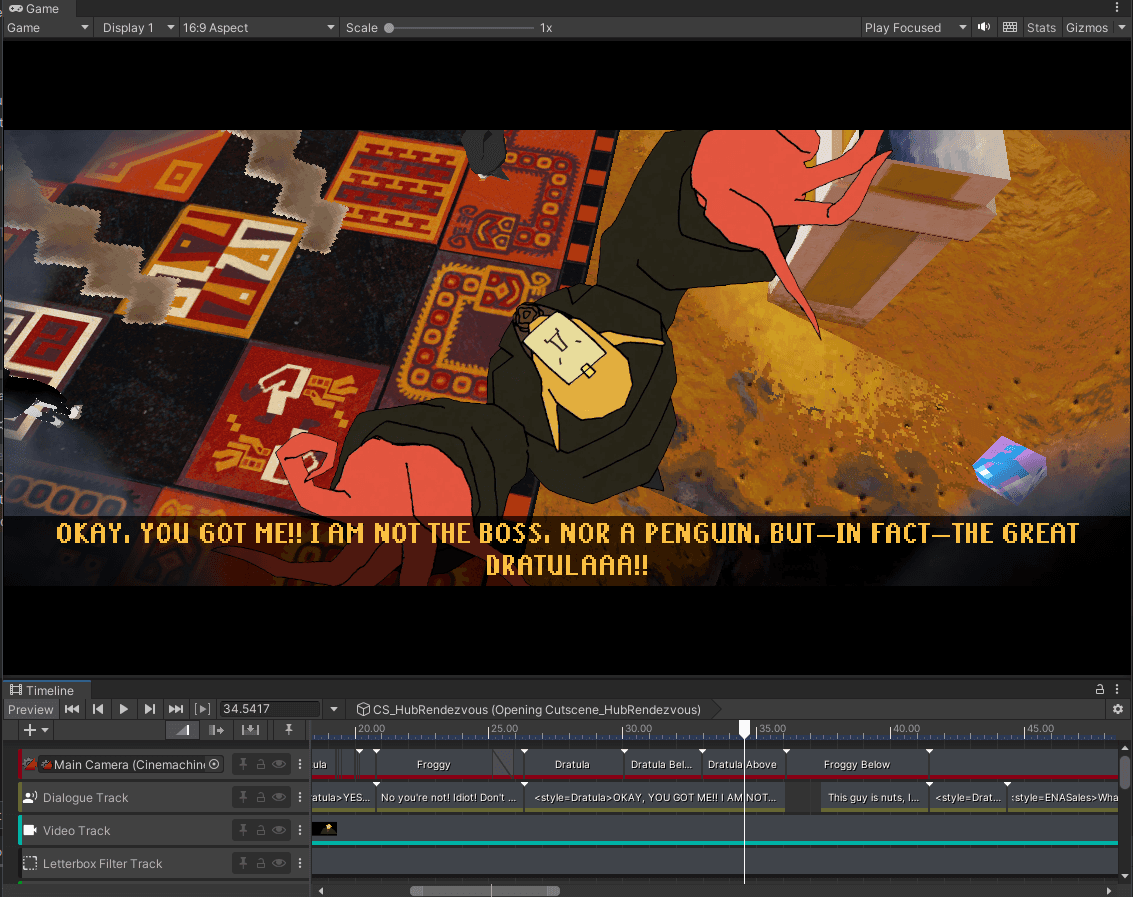Click the Dialogue Track speaker icon
Image resolution: width=1133 pixels, height=897 pixels.
click(30, 797)
